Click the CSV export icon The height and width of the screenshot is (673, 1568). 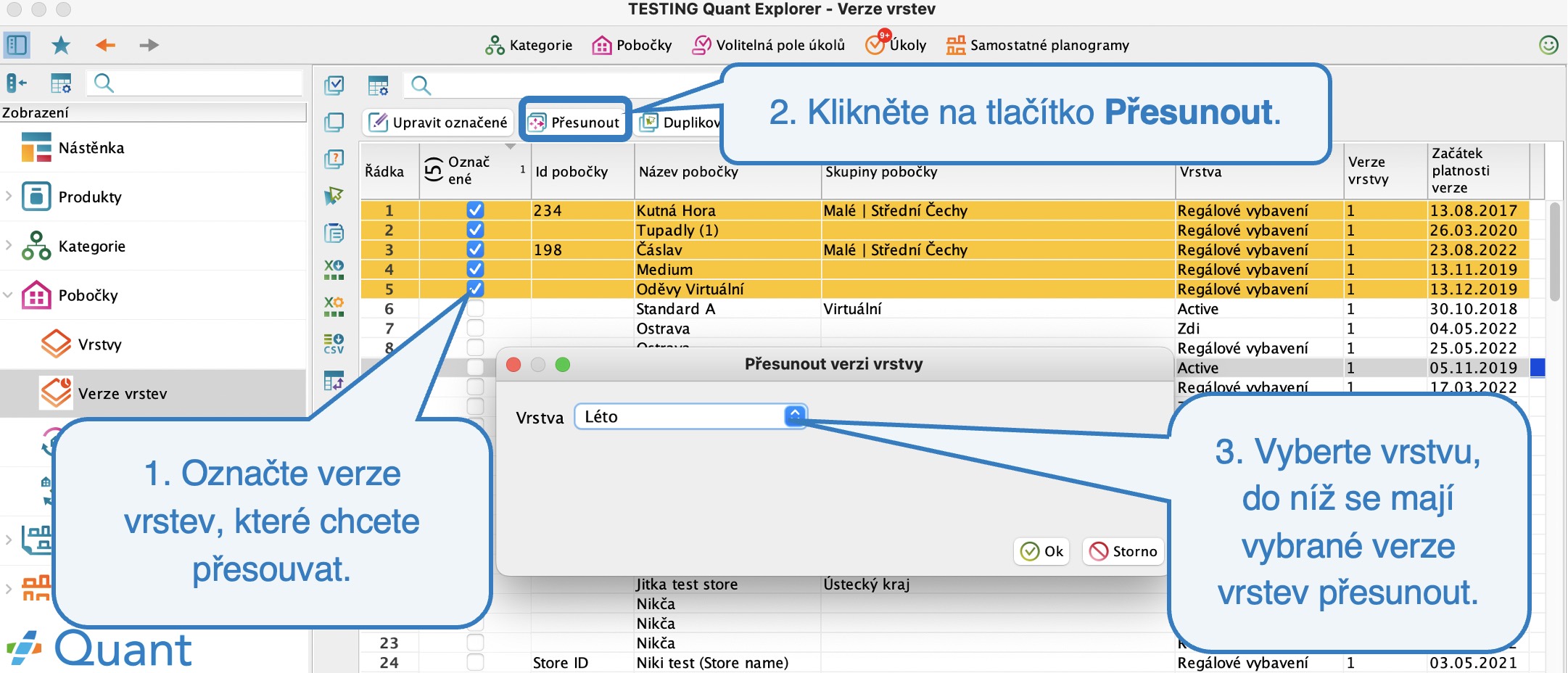pyautogui.click(x=334, y=343)
